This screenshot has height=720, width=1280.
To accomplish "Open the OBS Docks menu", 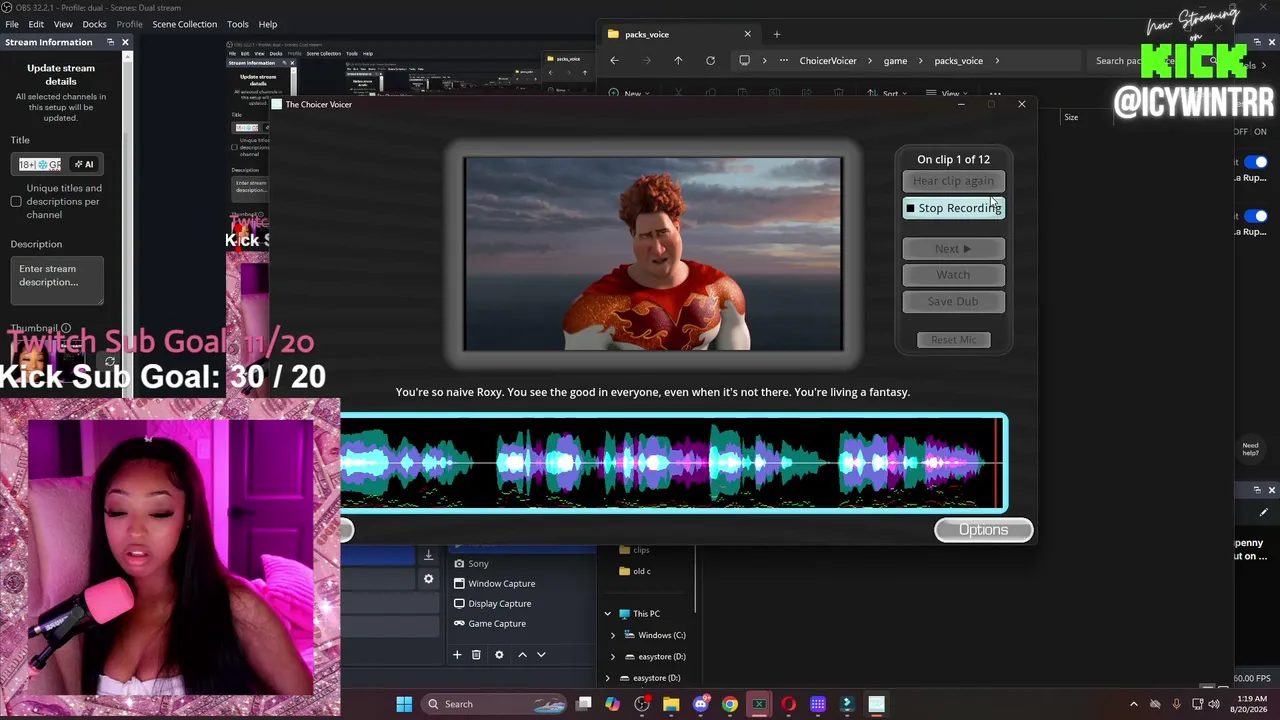I will tap(94, 24).
